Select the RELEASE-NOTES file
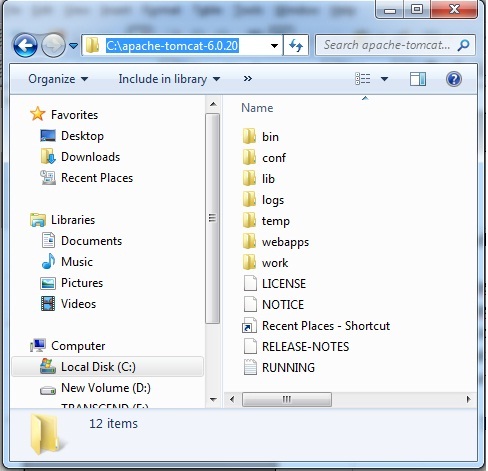Image resolution: width=488 pixels, height=471 pixels. (x=297, y=347)
